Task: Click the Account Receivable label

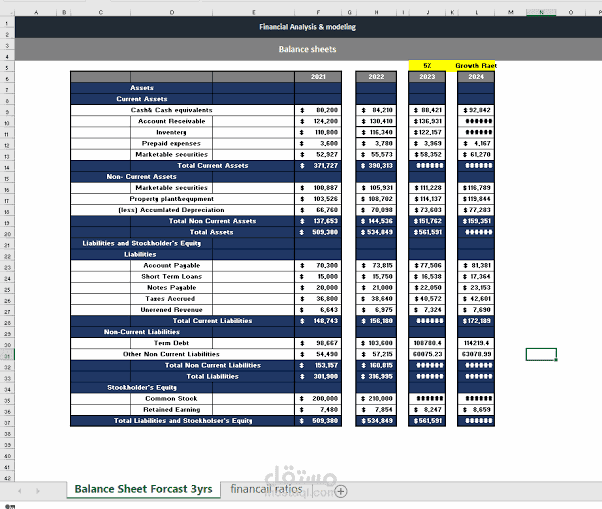Action: coord(172,121)
